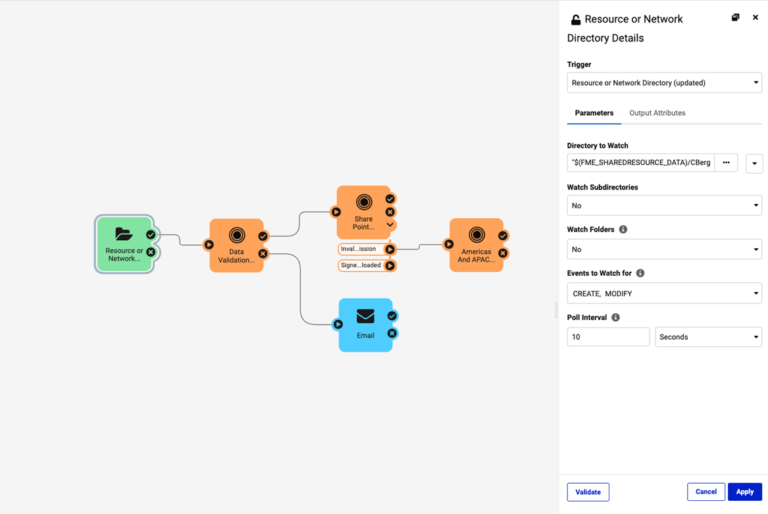This screenshot has width=768, height=514.
Task: Select the Data Validation workspace node
Action: (236, 245)
